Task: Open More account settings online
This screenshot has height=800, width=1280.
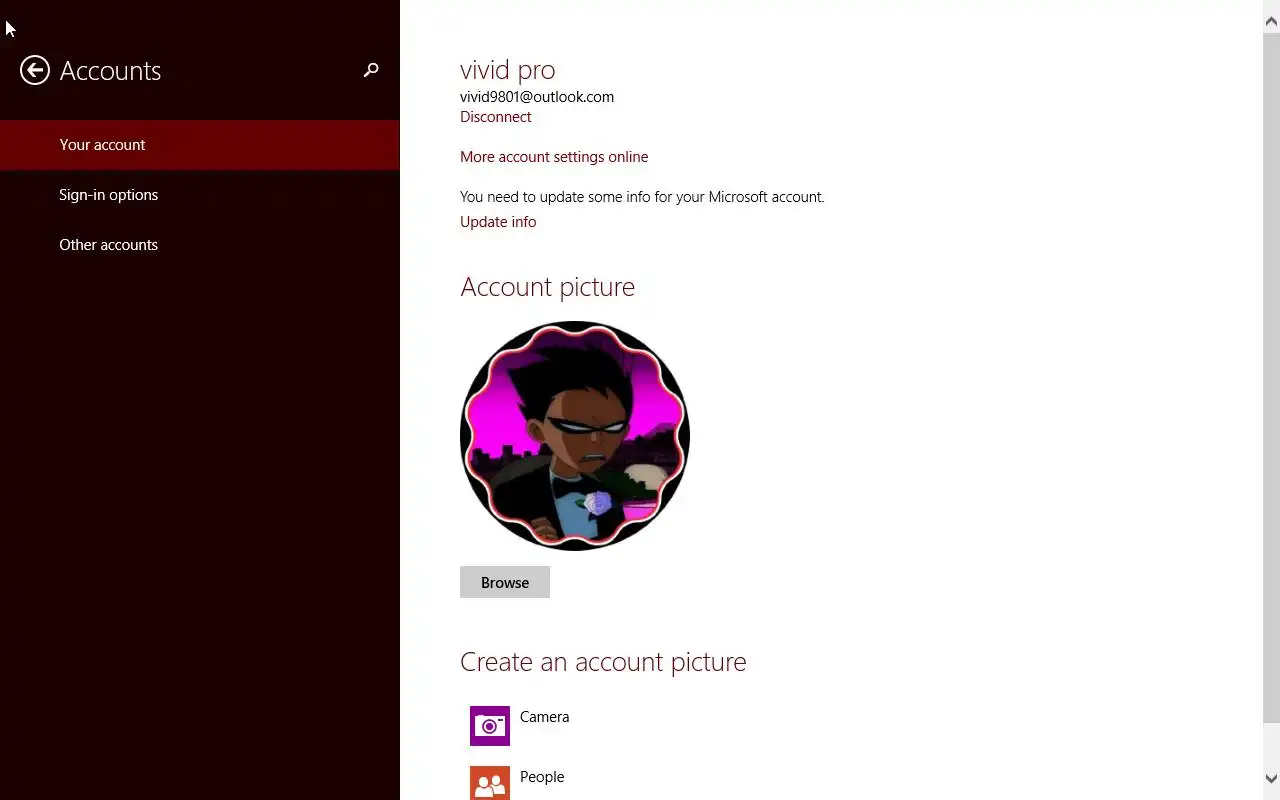Action: pos(554,157)
